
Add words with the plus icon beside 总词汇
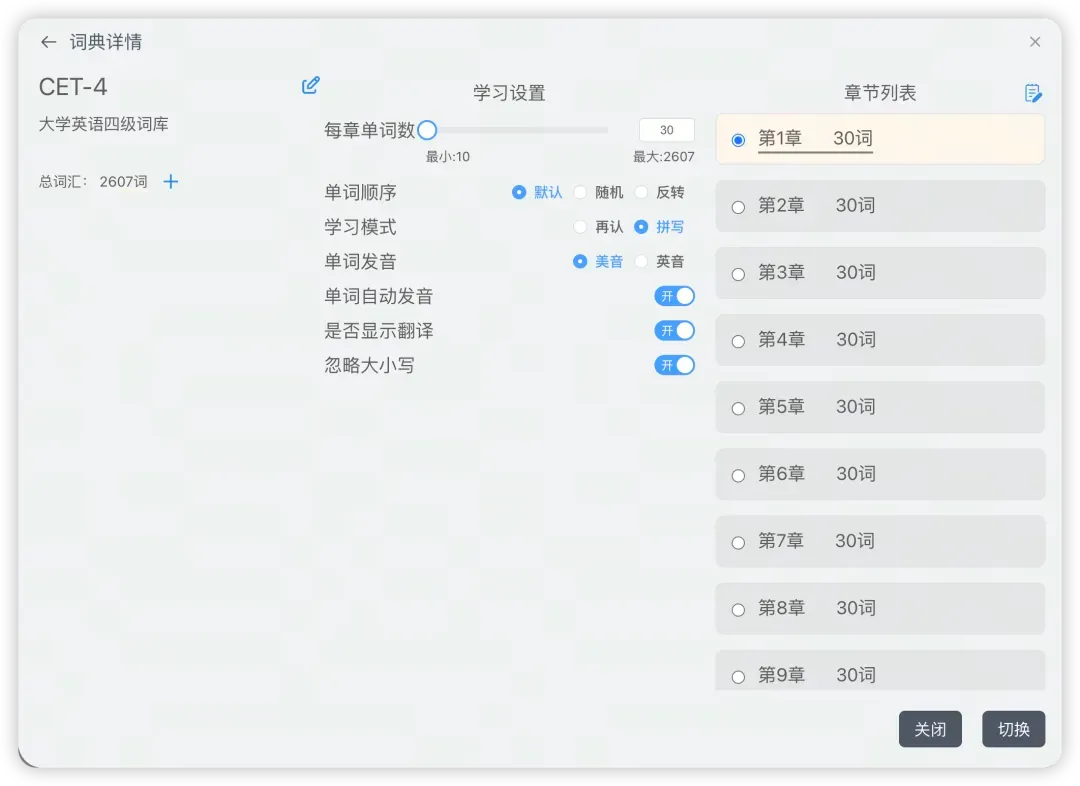(x=171, y=181)
